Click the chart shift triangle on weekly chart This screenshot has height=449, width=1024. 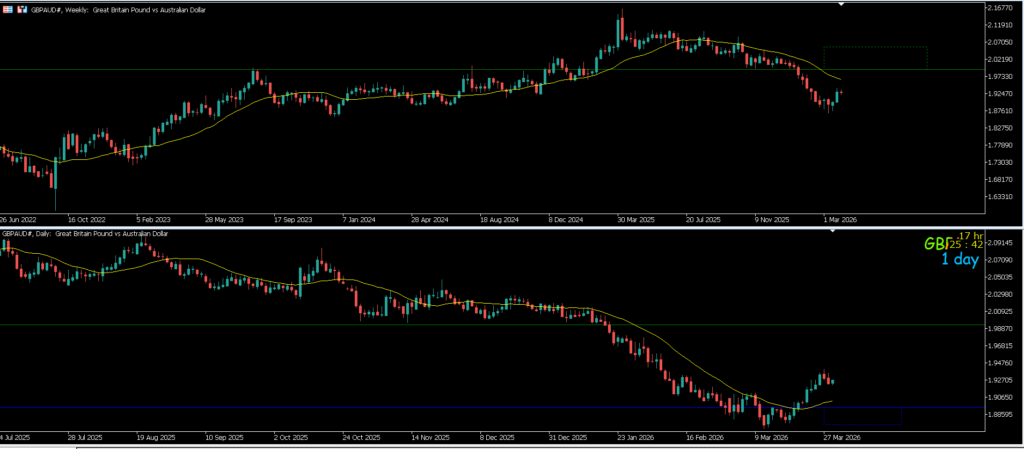pos(841,5)
